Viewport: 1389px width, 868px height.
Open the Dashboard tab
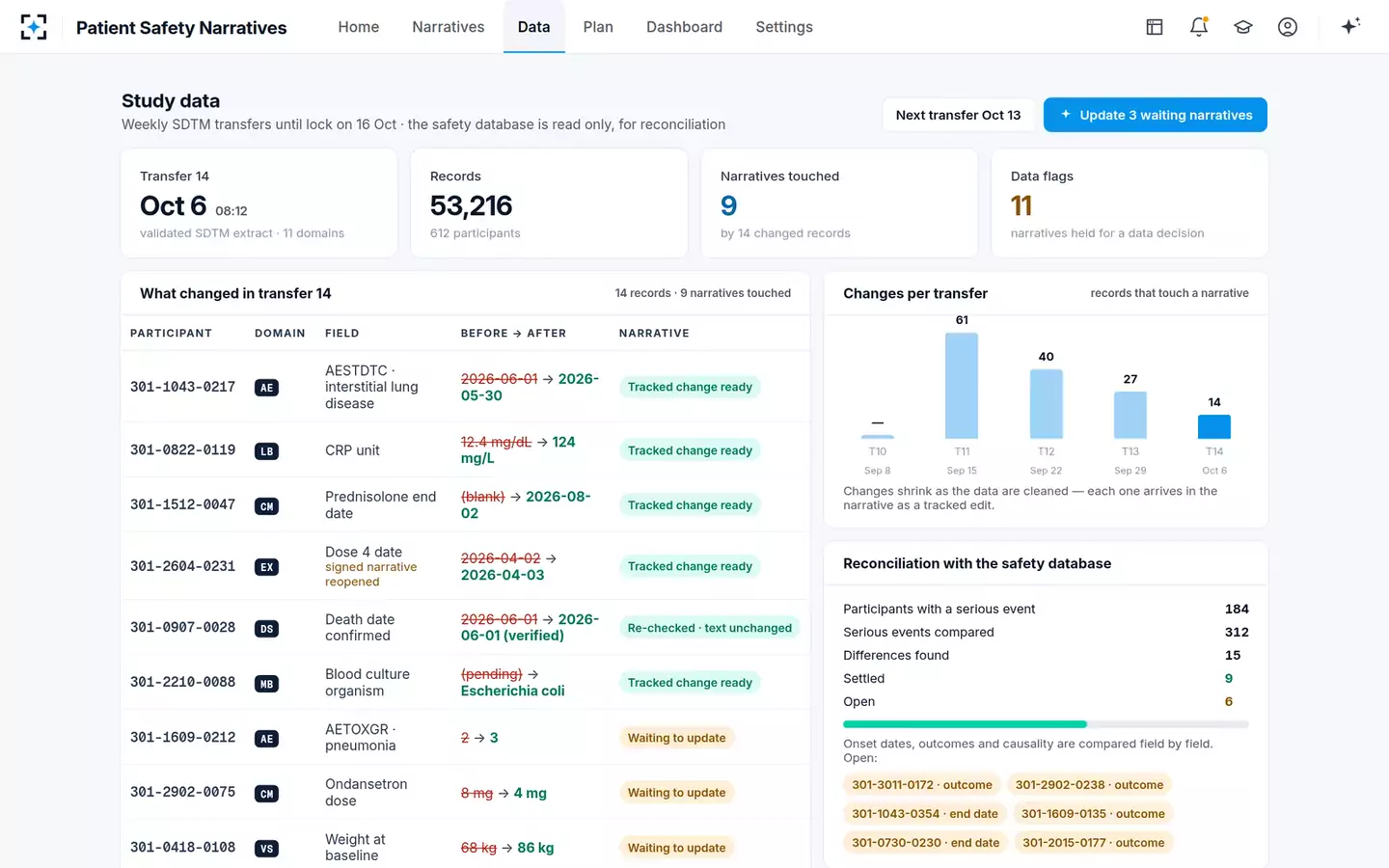coord(684,27)
